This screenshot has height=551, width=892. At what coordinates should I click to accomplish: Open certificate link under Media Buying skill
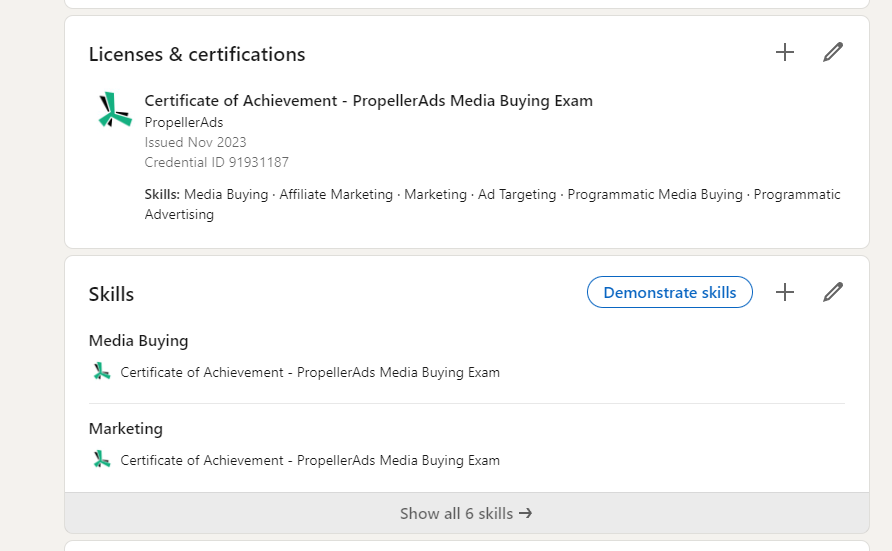click(x=310, y=372)
